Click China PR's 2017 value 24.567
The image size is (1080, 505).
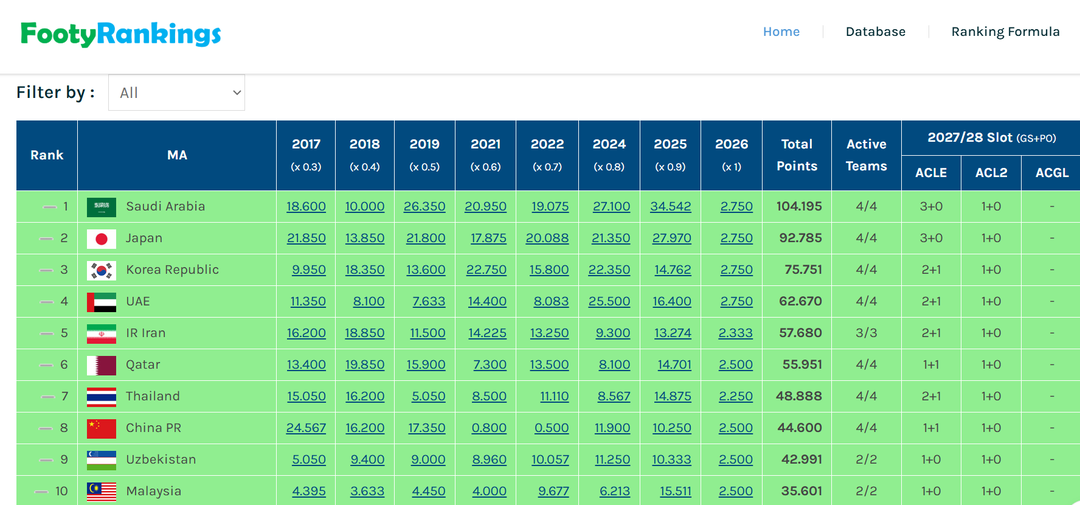[306, 428]
